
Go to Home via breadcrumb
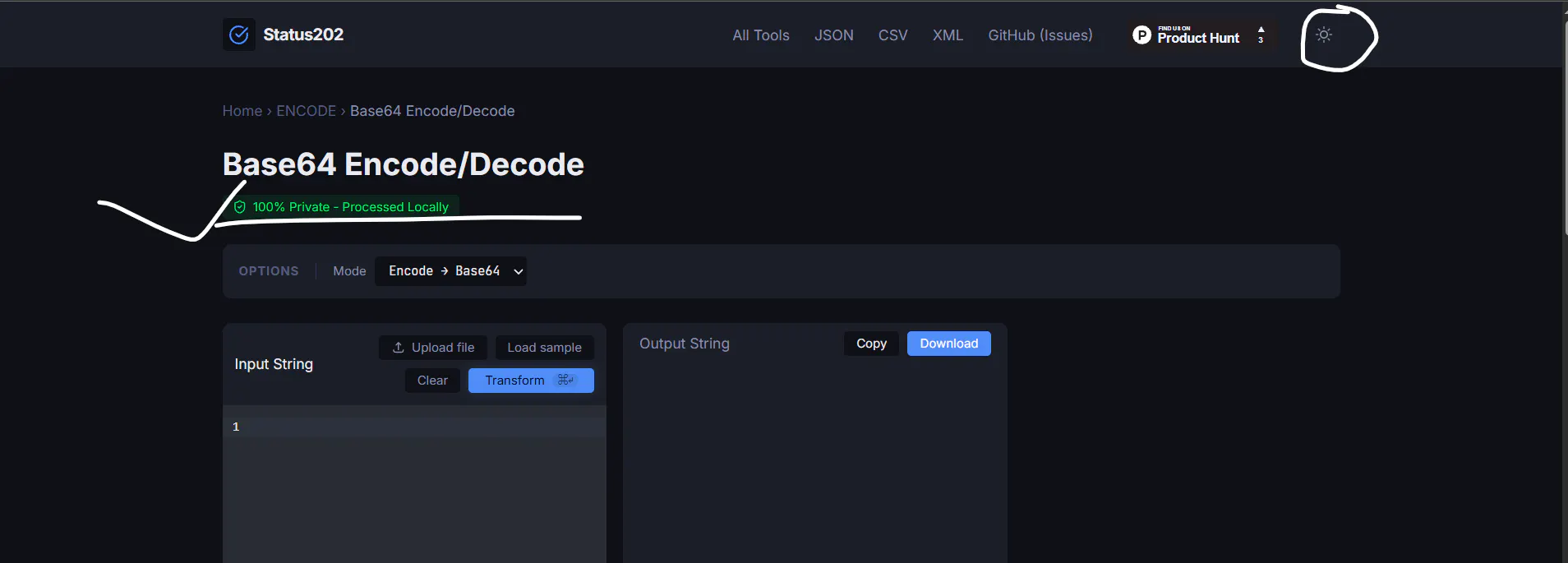click(242, 111)
